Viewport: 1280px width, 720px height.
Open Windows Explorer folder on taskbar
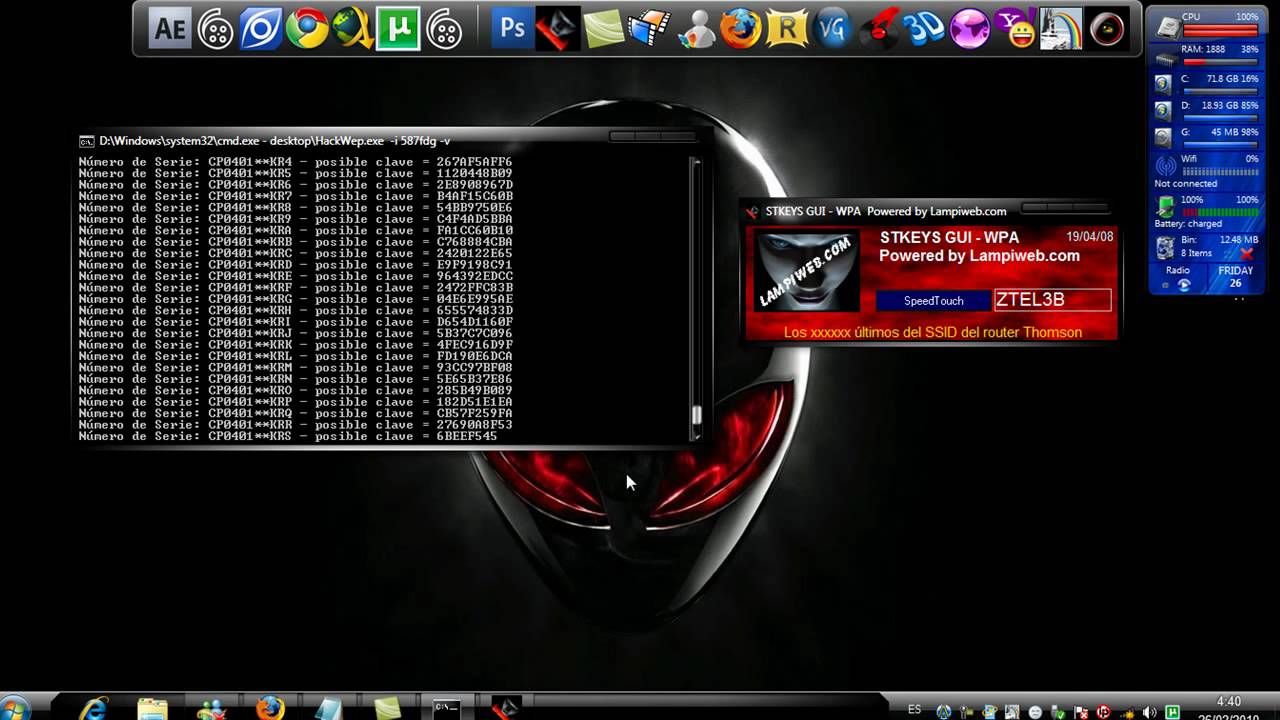coord(153,708)
